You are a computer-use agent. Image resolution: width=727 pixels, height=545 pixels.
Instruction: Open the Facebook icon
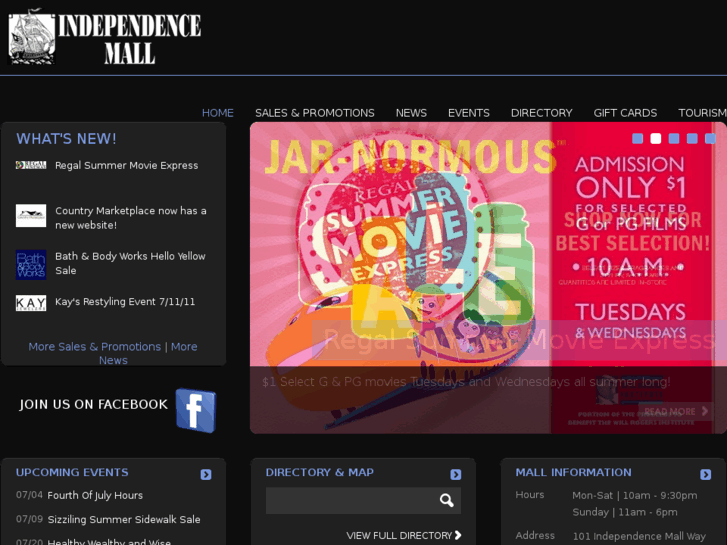(x=196, y=410)
